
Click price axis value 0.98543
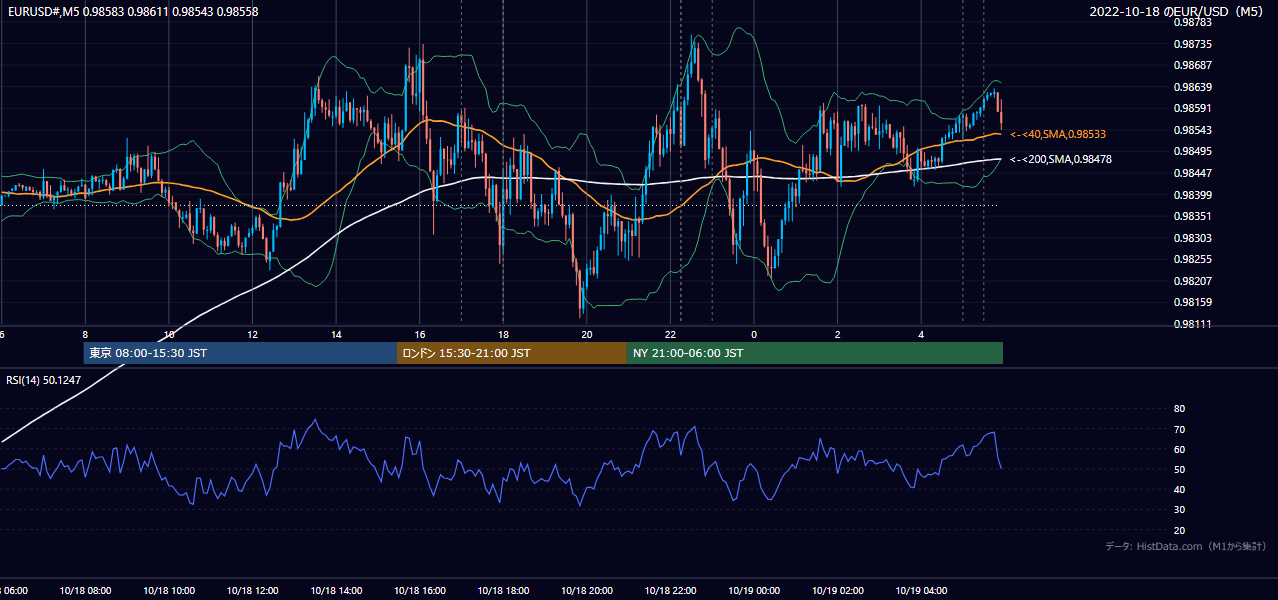tap(1192, 130)
